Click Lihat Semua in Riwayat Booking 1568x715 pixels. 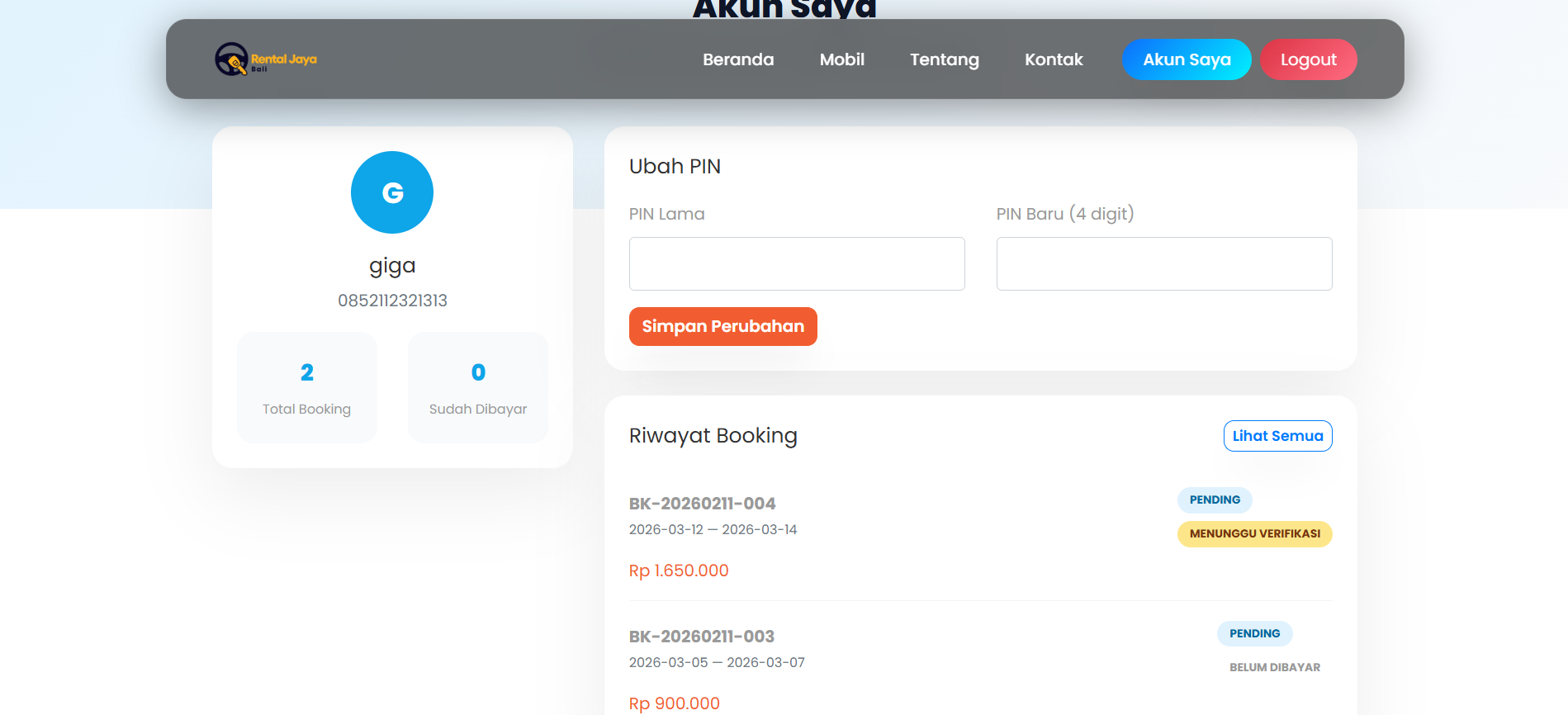tap(1277, 436)
